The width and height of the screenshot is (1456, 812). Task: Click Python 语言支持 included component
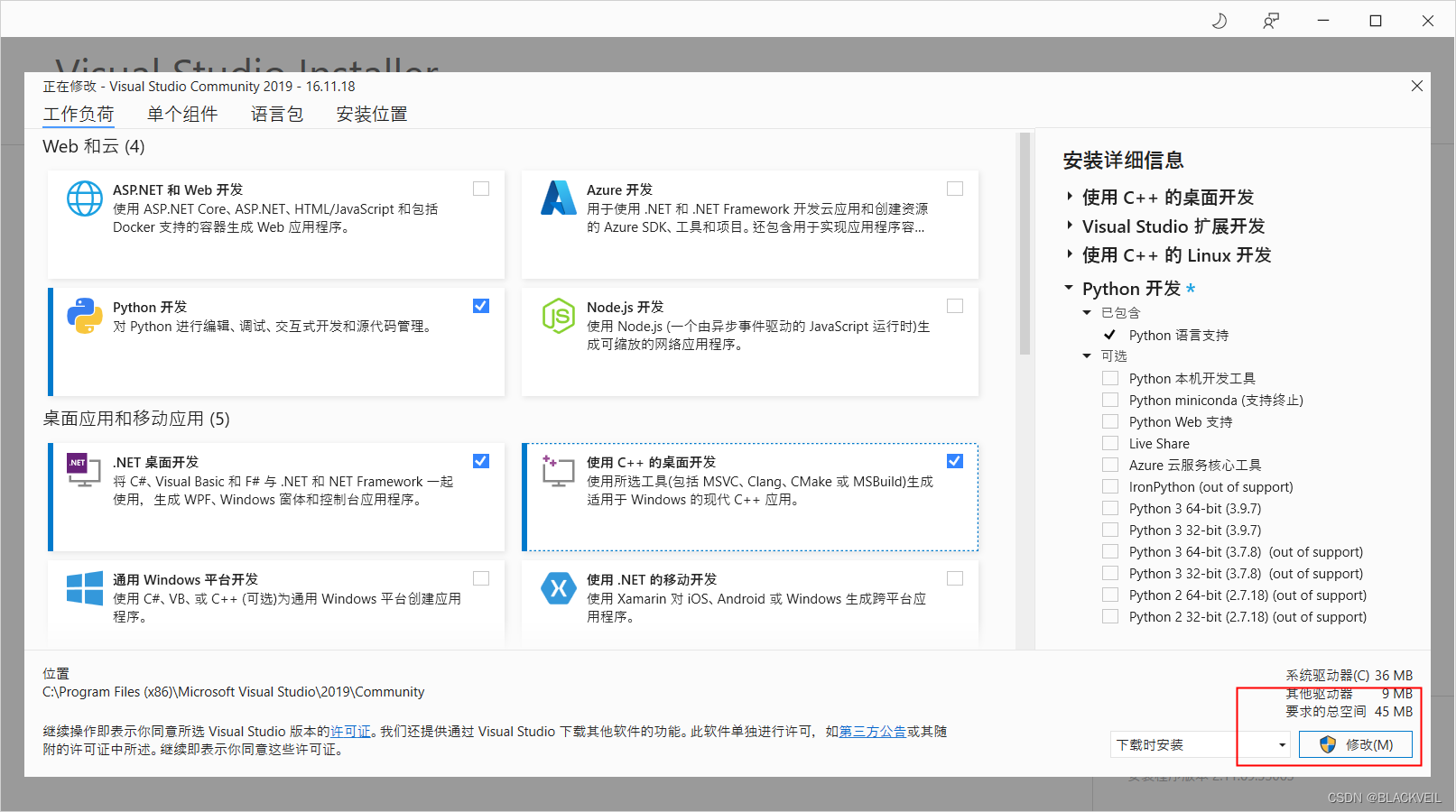[1178, 335]
